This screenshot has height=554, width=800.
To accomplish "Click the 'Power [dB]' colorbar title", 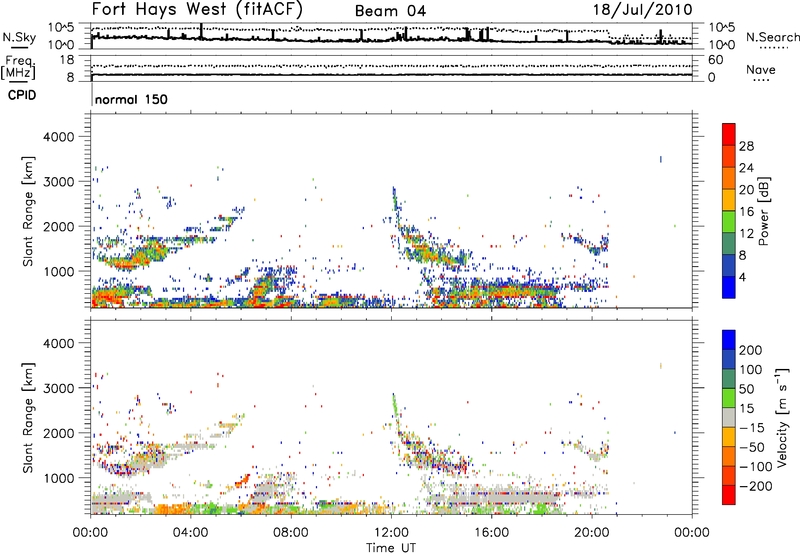I will click(764, 211).
